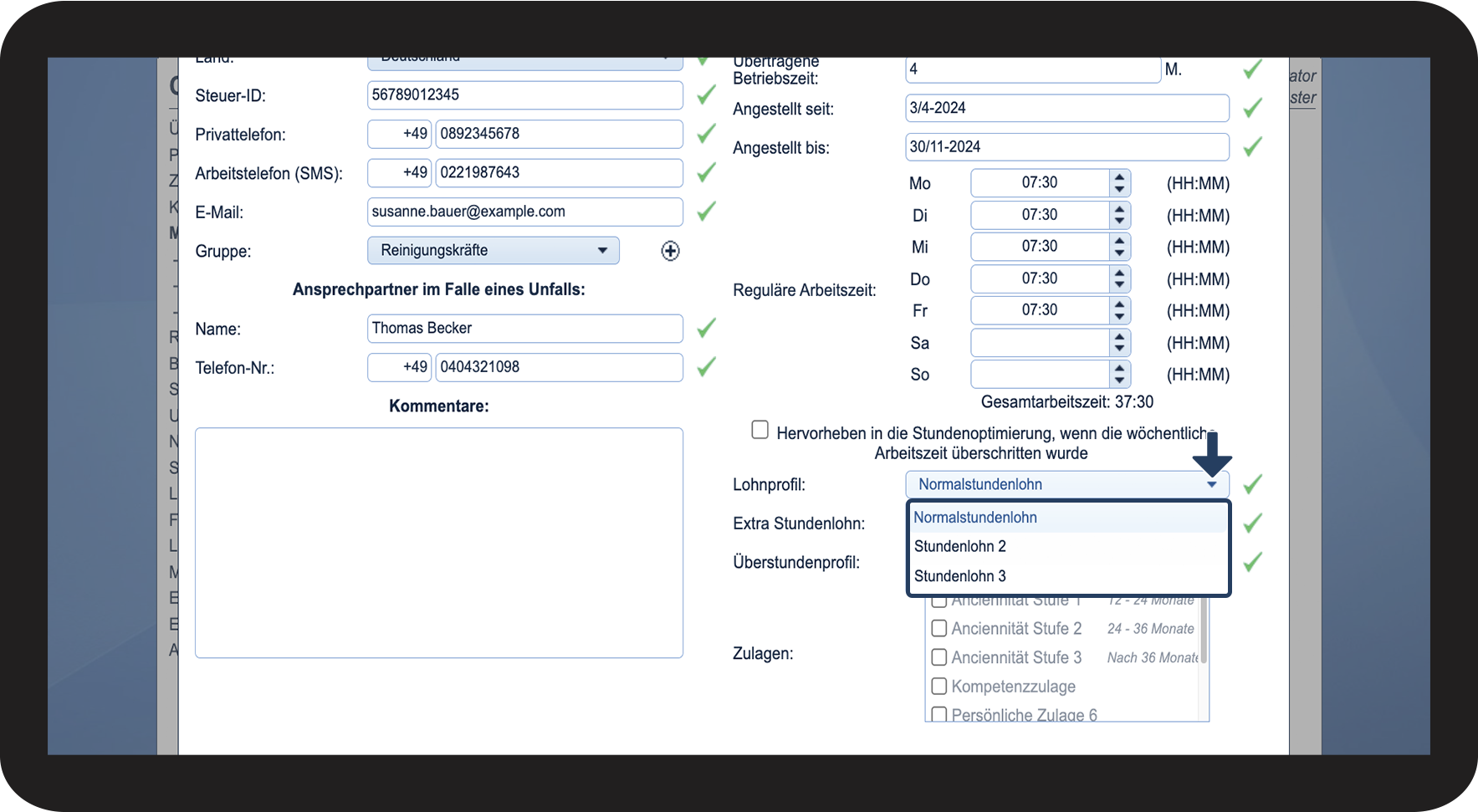Choose Stundenlohn 3 from the Lohnprofil list
1478x812 pixels.
(x=1068, y=576)
